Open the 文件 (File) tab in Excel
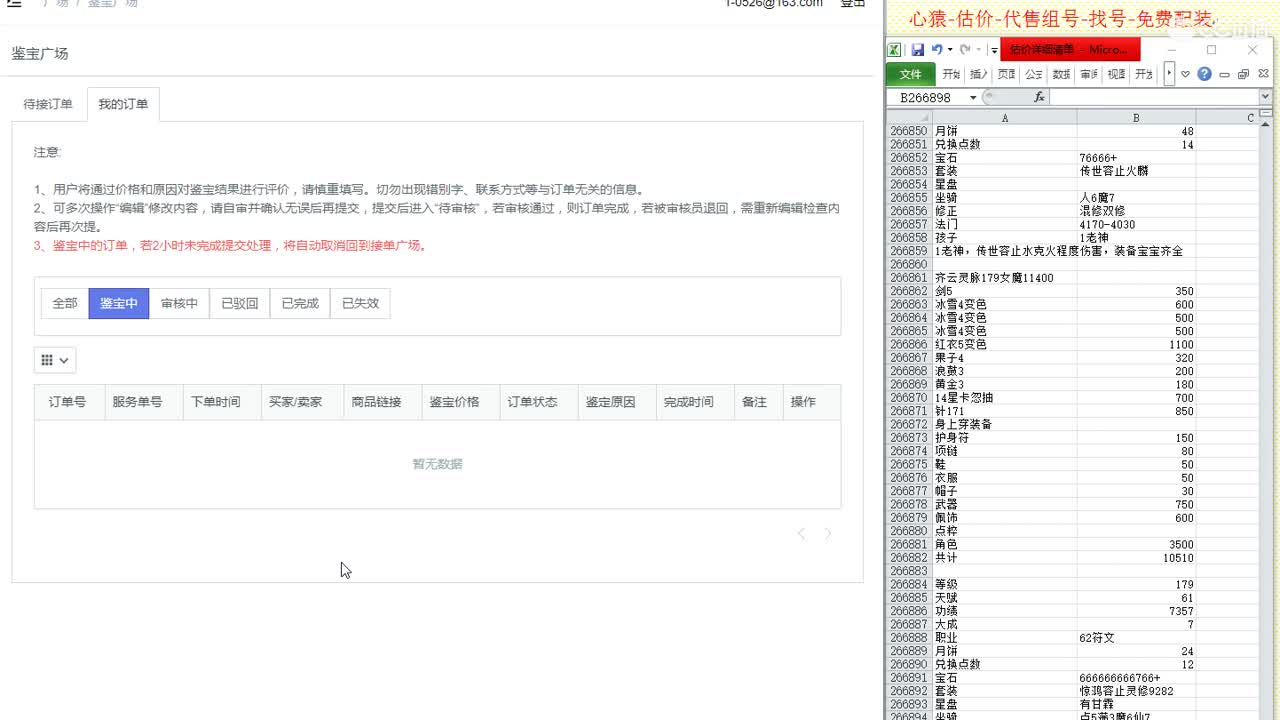 pos(910,74)
